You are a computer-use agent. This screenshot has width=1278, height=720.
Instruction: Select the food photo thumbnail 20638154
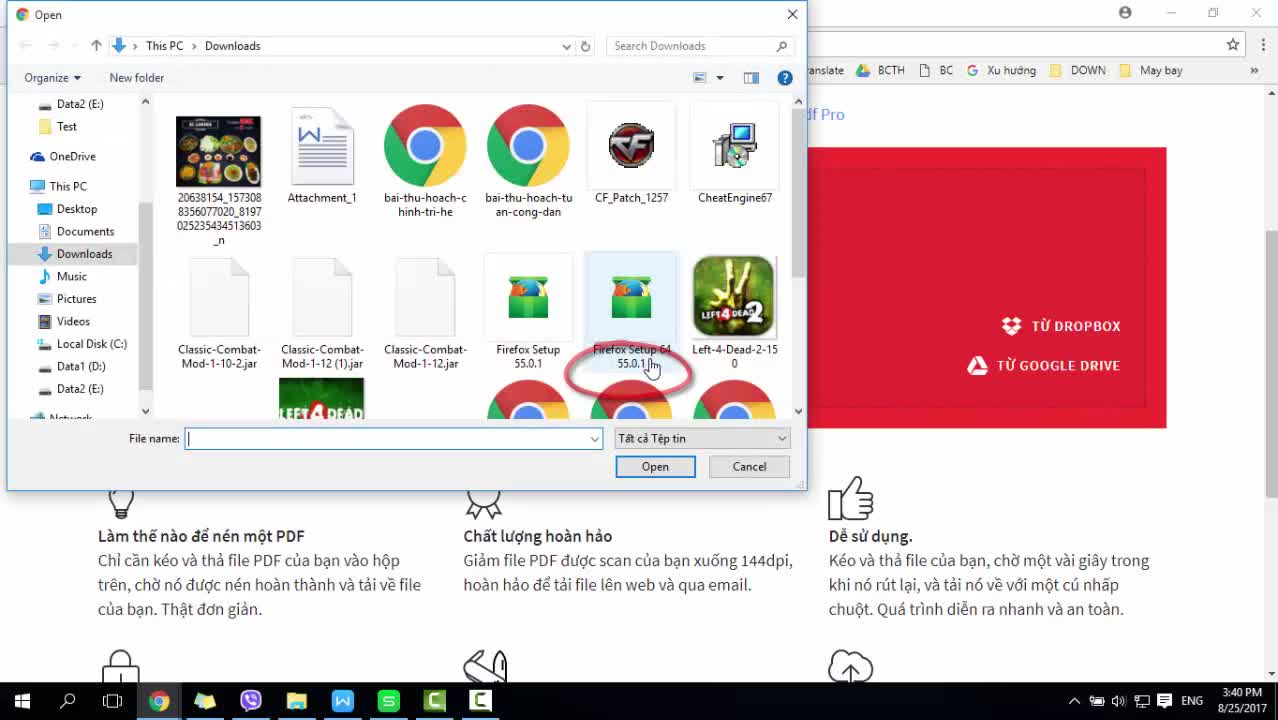coord(218,151)
